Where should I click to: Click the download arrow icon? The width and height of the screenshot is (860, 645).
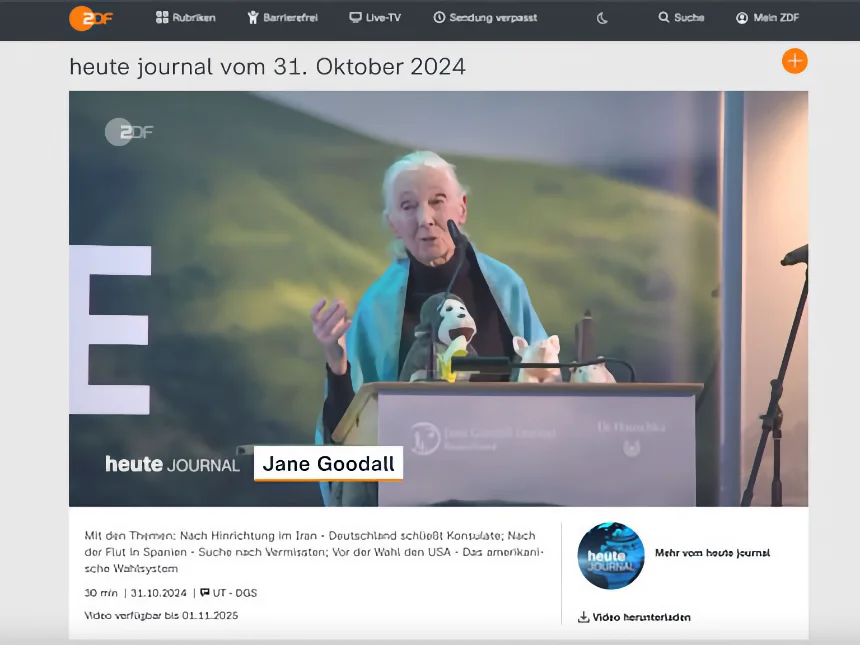coord(583,617)
